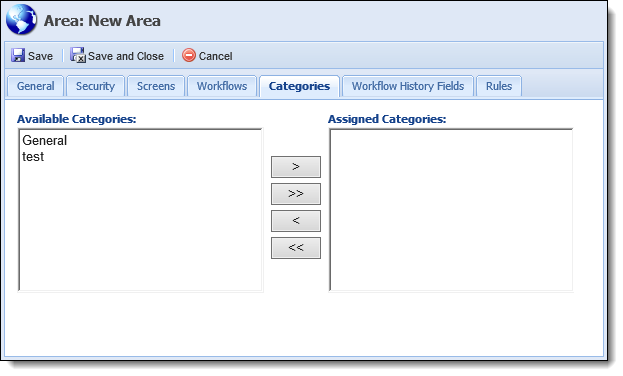623x376 pixels.
Task: Click the red Cancel circle icon
Action: 189,55
